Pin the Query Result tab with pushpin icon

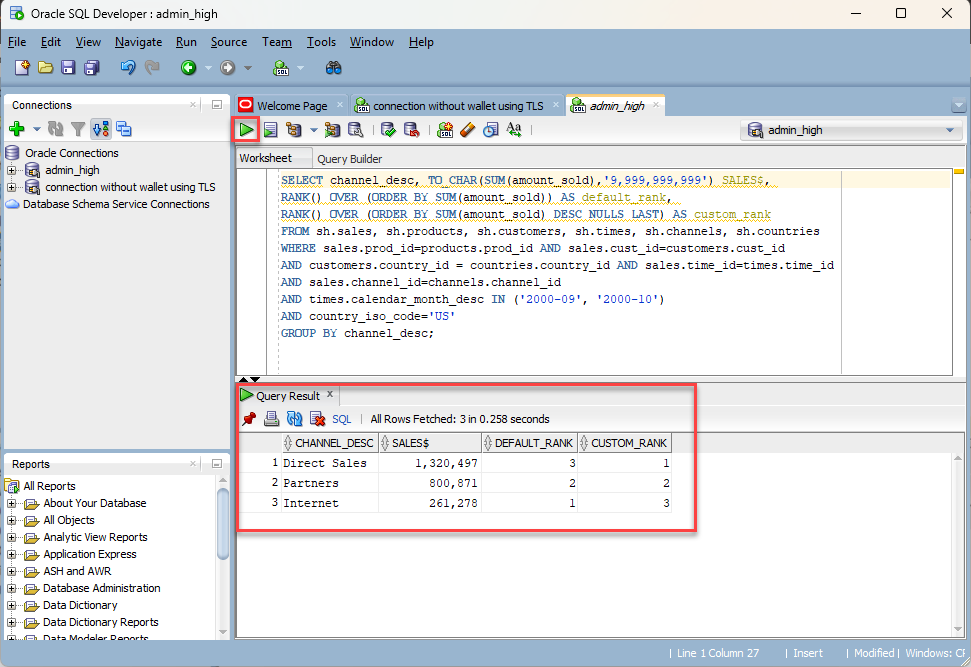tap(250, 419)
